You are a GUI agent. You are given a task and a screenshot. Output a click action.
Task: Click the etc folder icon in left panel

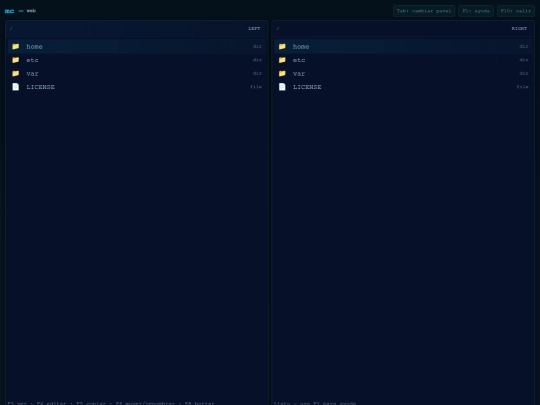15,60
